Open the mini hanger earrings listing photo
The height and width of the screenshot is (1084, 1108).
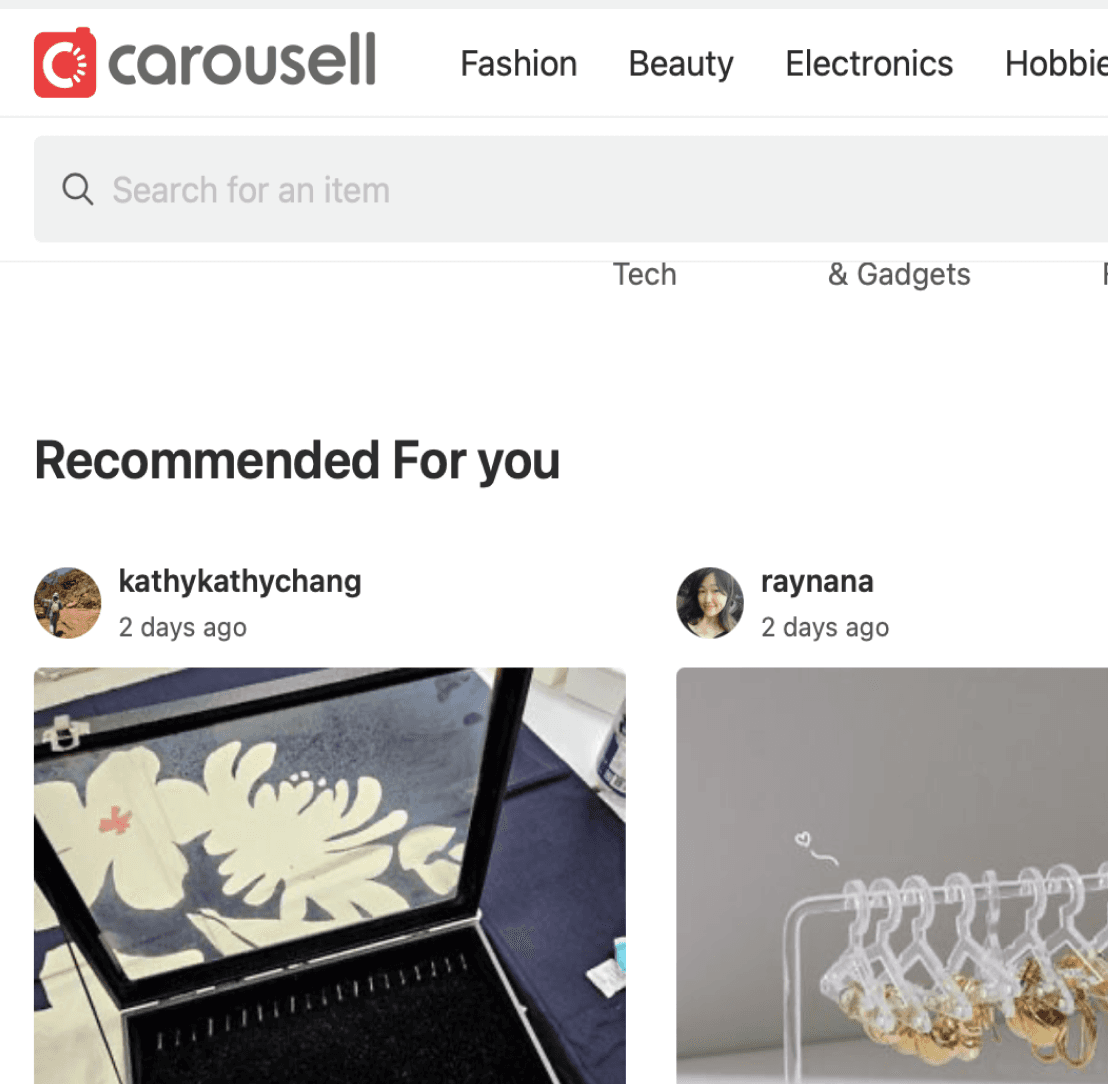click(x=892, y=876)
